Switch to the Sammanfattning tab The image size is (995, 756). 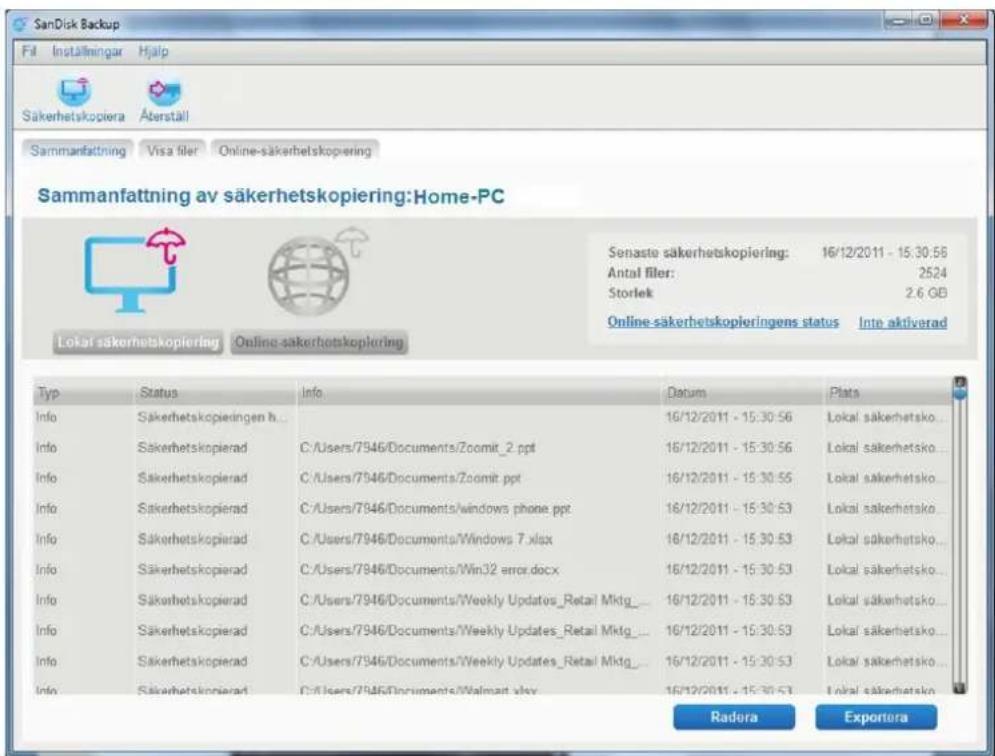click(78, 150)
